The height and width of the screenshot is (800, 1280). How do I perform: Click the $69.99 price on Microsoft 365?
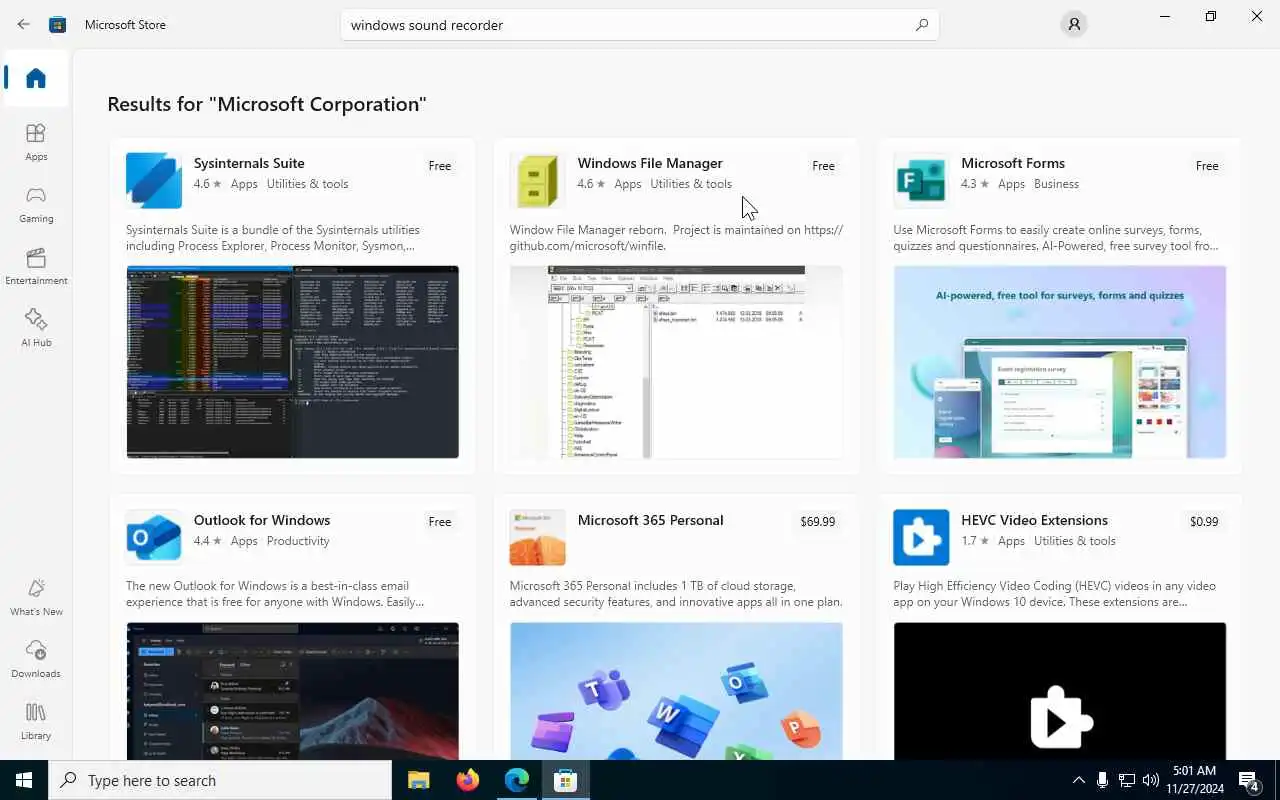pos(817,522)
